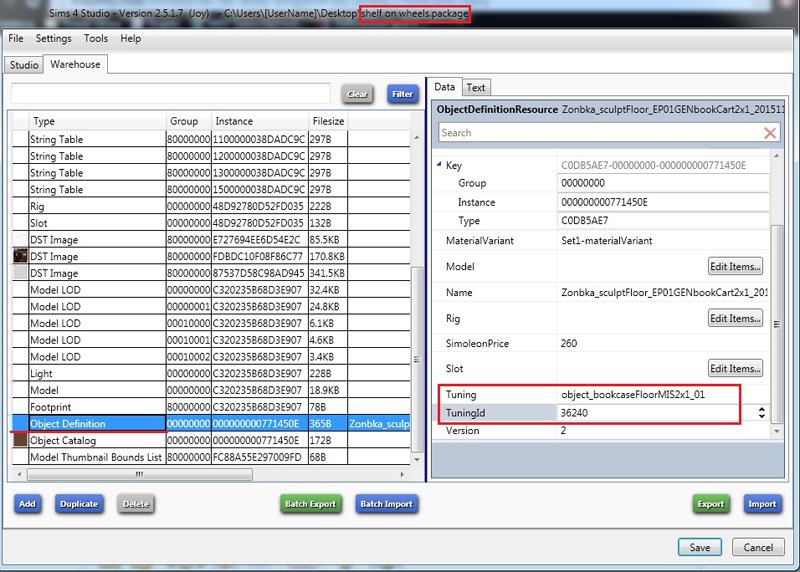Click the Batch Export button
This screenshot has width=800, height=572.
310,504
